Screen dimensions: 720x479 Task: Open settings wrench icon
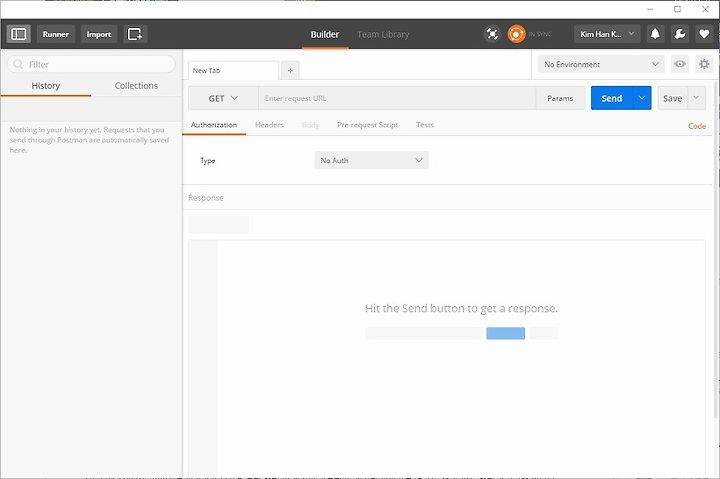[x=680, y=34]
